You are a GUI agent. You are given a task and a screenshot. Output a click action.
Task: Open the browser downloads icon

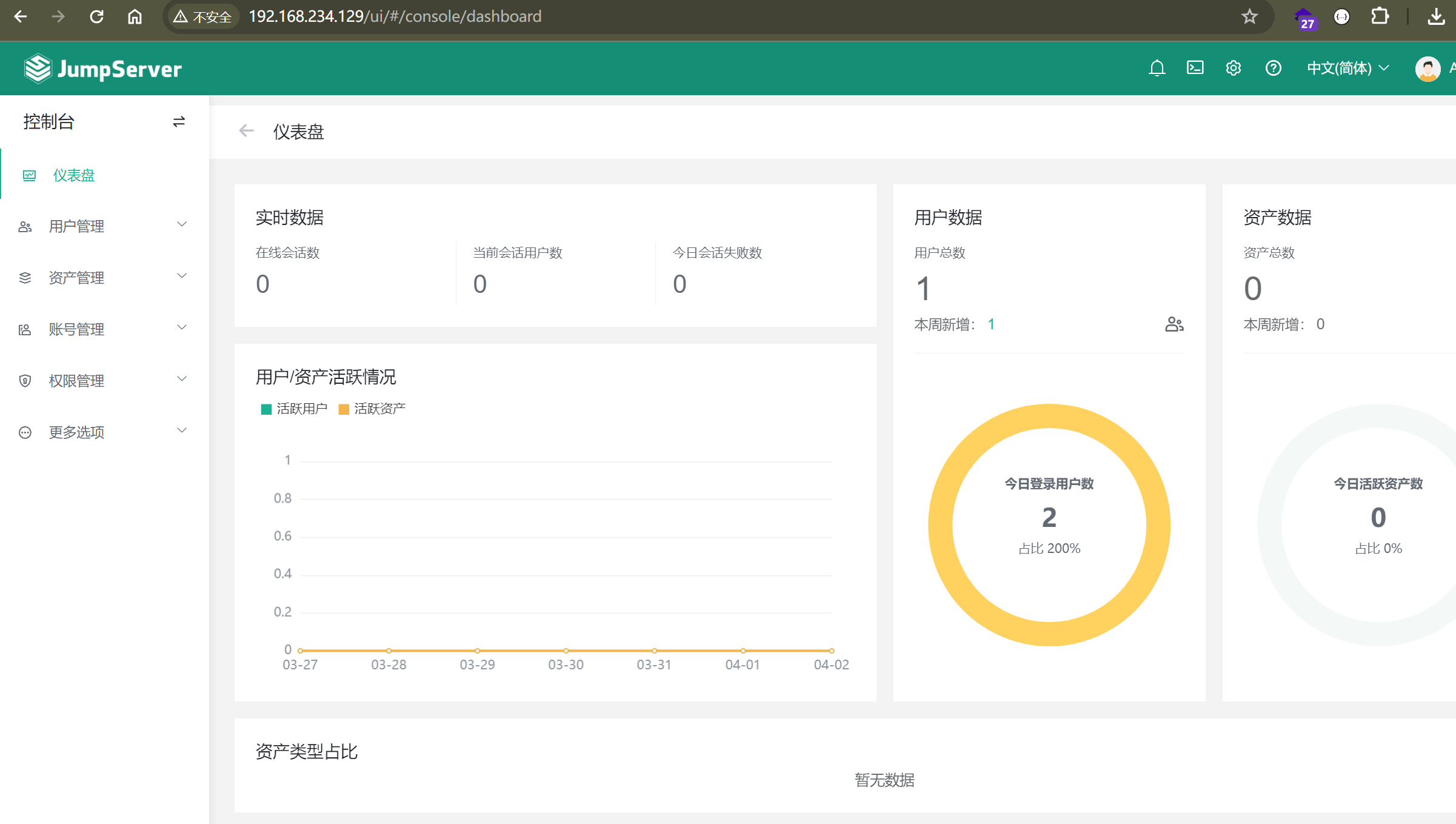pyautogui.click(x=1436, y=16)
